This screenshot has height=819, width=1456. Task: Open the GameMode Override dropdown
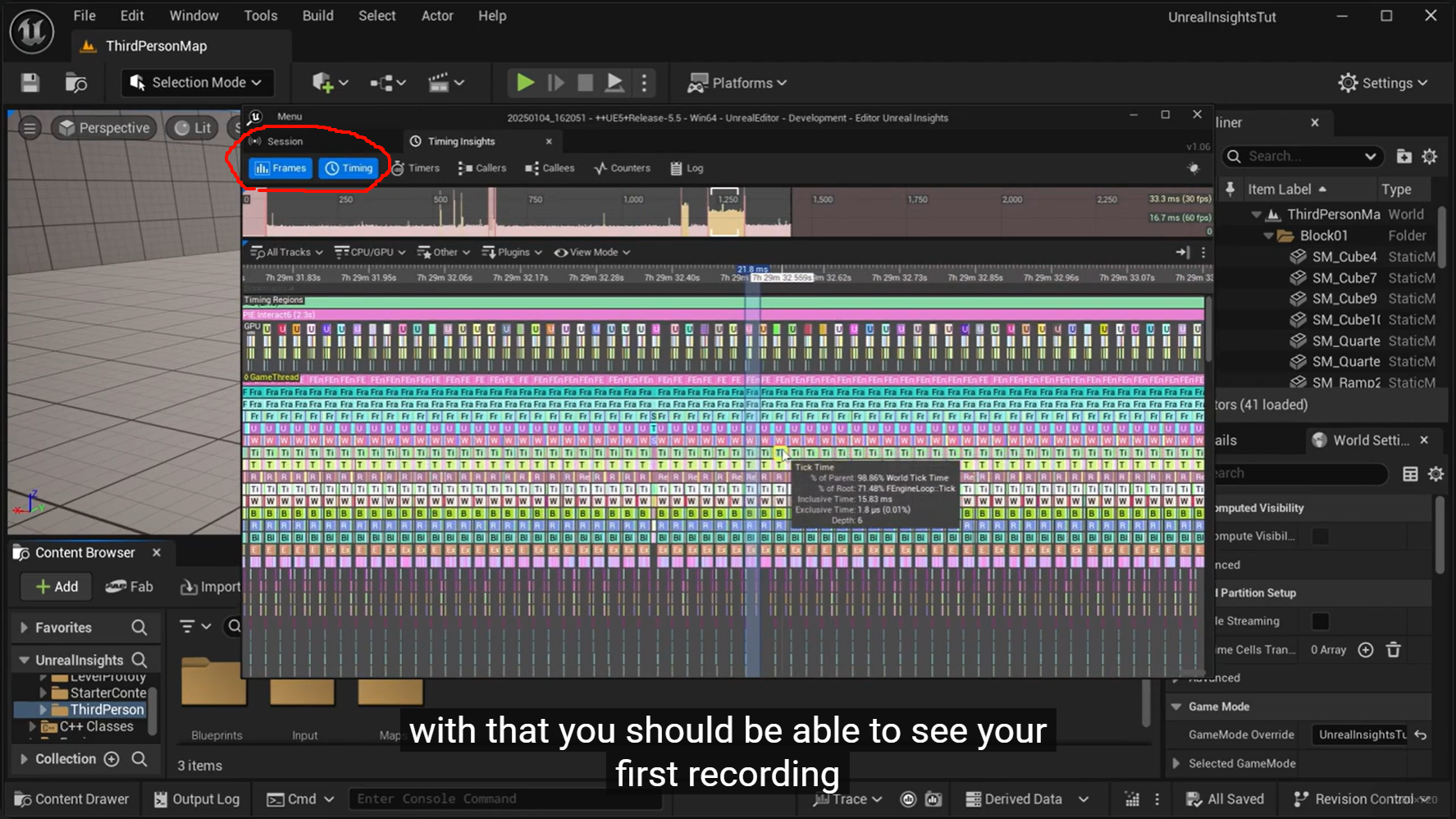point(1360,734)
